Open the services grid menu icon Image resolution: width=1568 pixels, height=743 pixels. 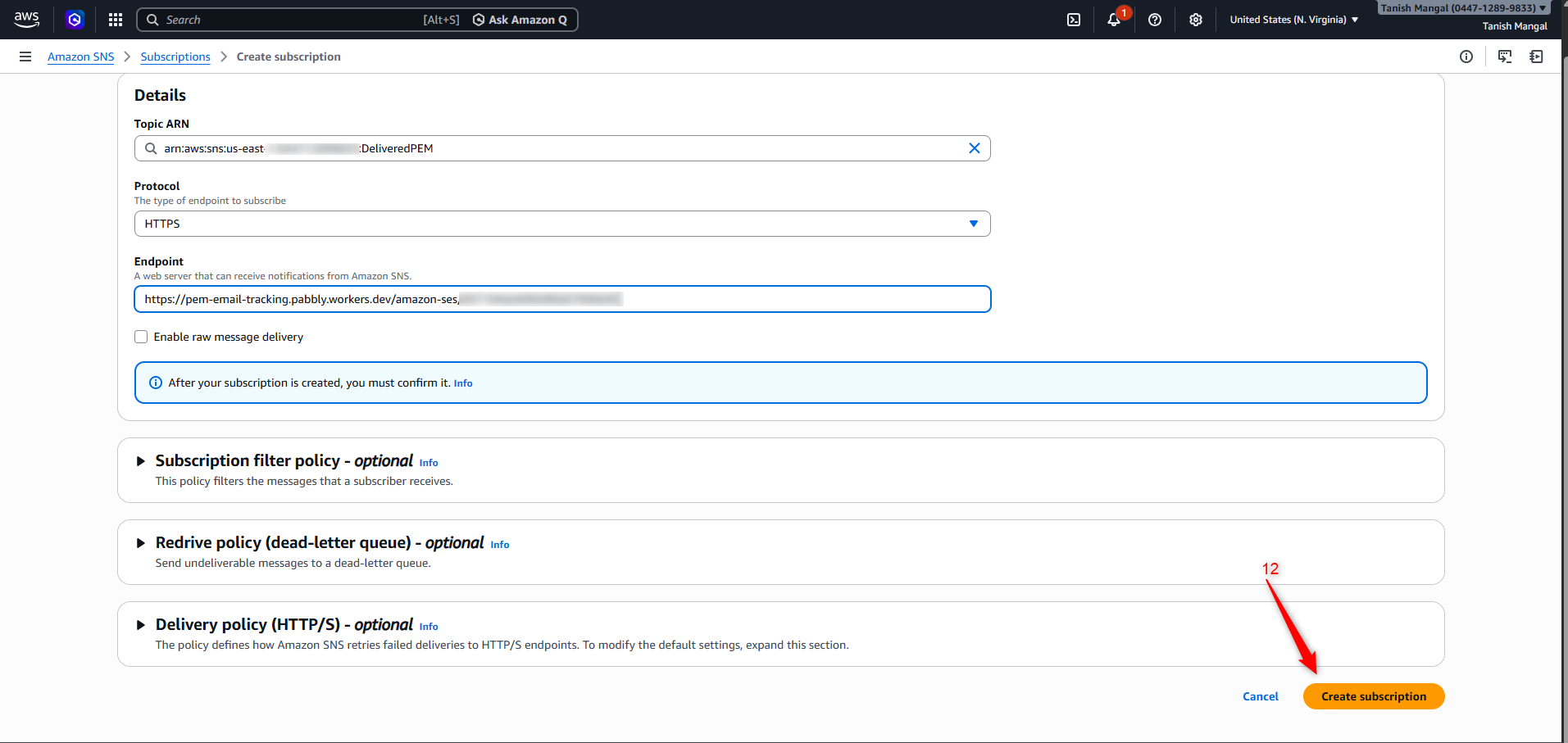pyautogui.click(x=116, y=20)
